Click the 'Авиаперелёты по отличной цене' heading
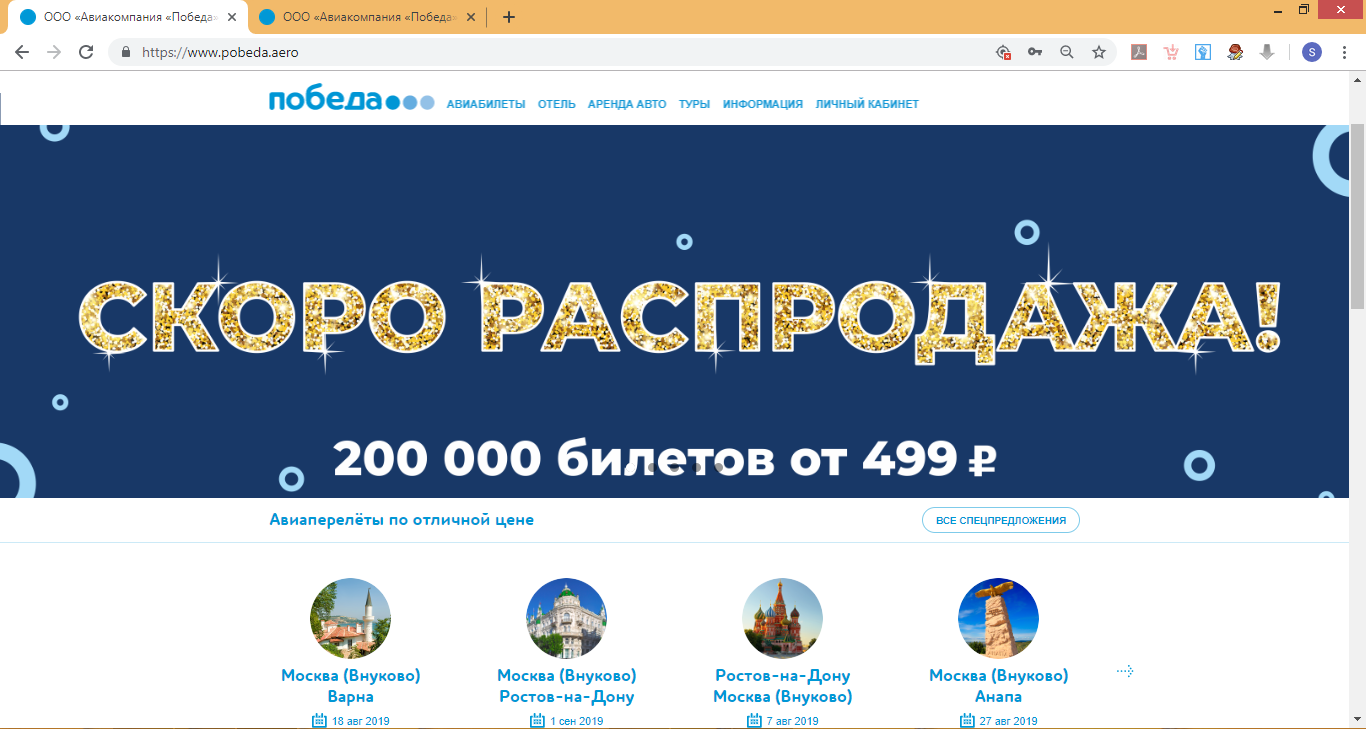Viewport: 1366px width, 729px height. pyautogui.click(x=402, y=520)
